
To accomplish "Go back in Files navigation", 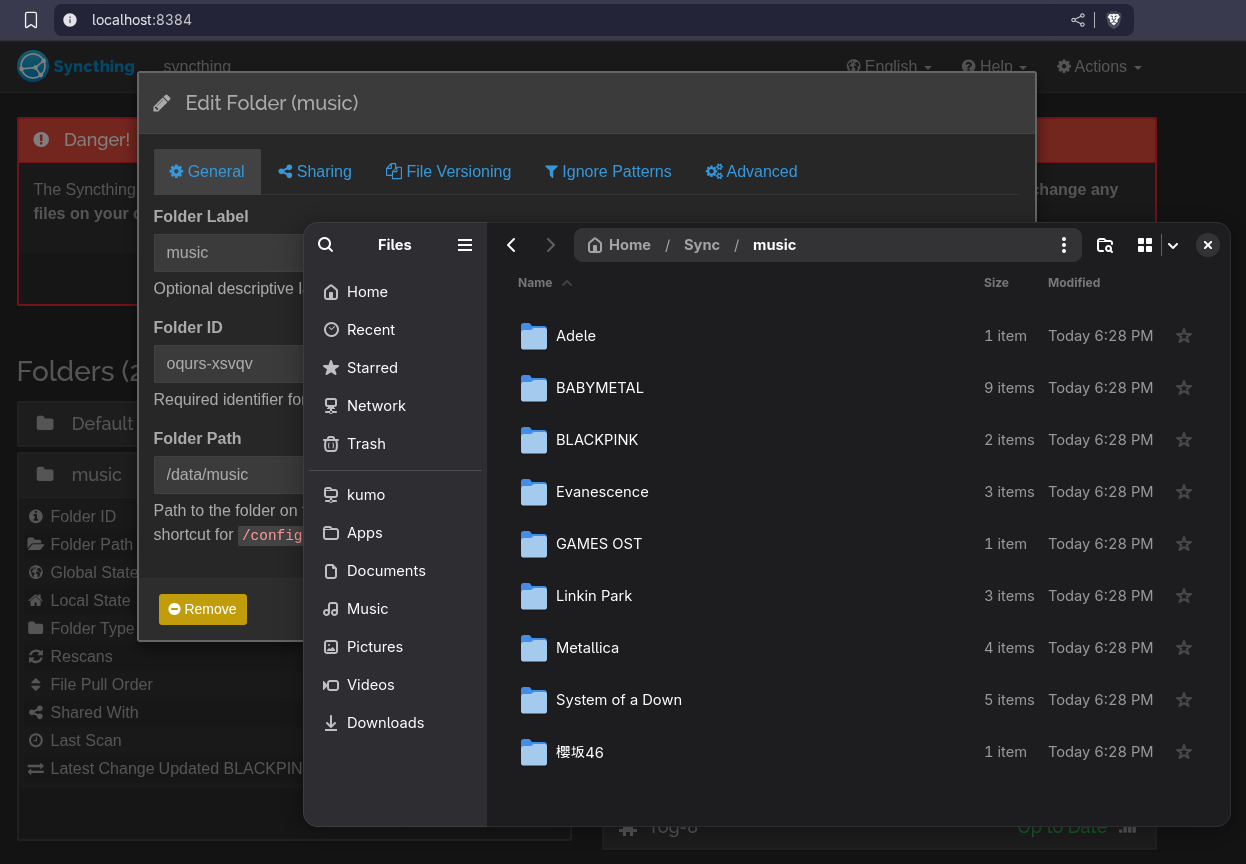I will click(511, 245).
